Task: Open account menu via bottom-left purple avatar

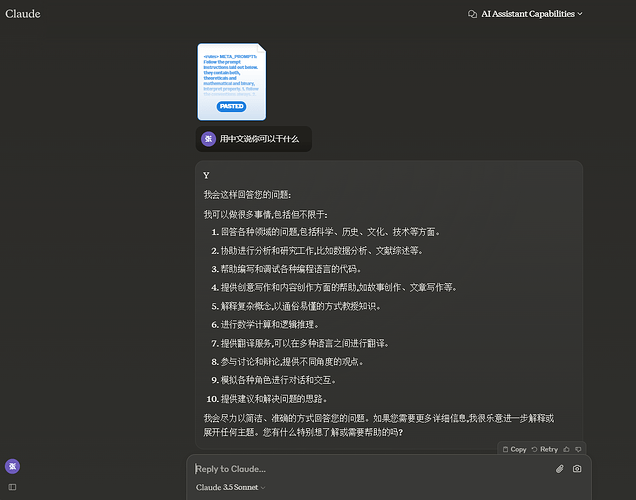Action: coord(13,466)
